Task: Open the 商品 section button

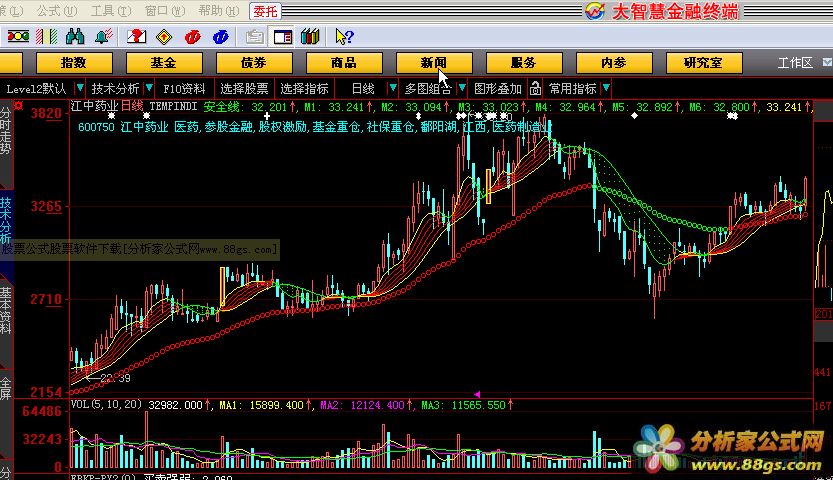Action: pyautogui.click(x=344, y=63)
